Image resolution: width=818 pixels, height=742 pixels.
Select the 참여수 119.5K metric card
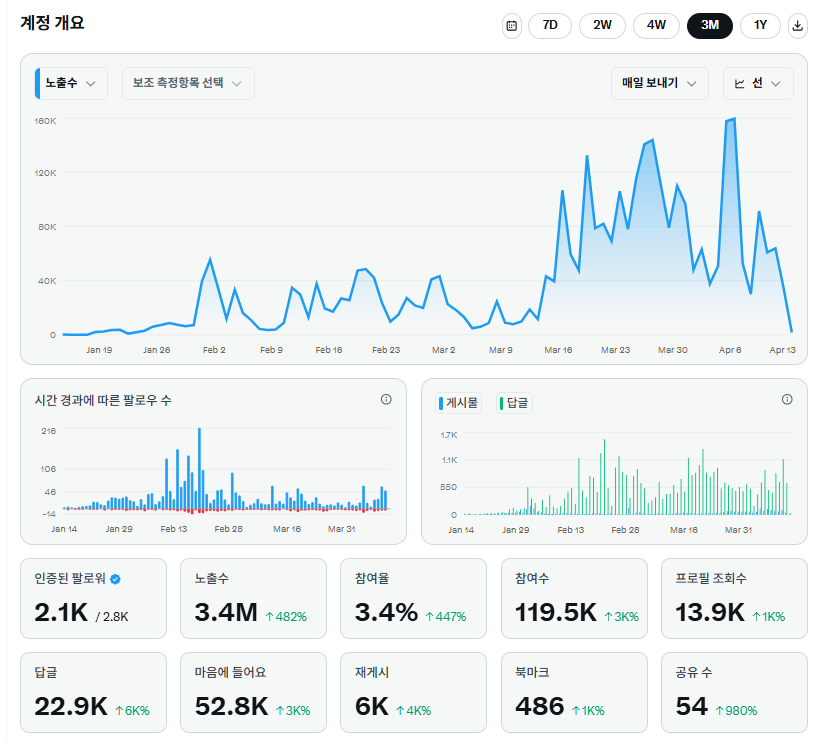click(x=574, y=599)
